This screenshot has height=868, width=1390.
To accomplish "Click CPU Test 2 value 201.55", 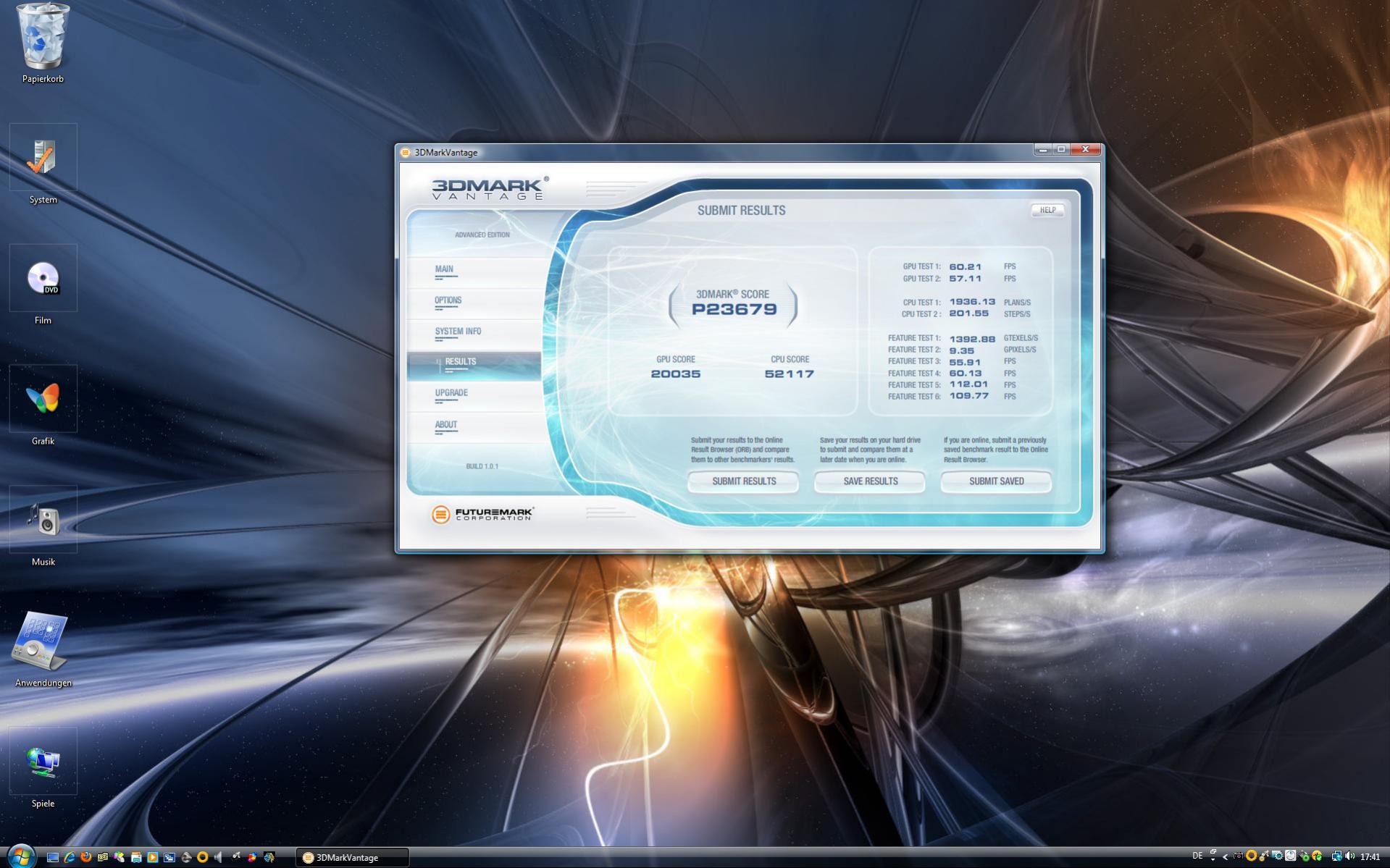I will tap(968, 313).
